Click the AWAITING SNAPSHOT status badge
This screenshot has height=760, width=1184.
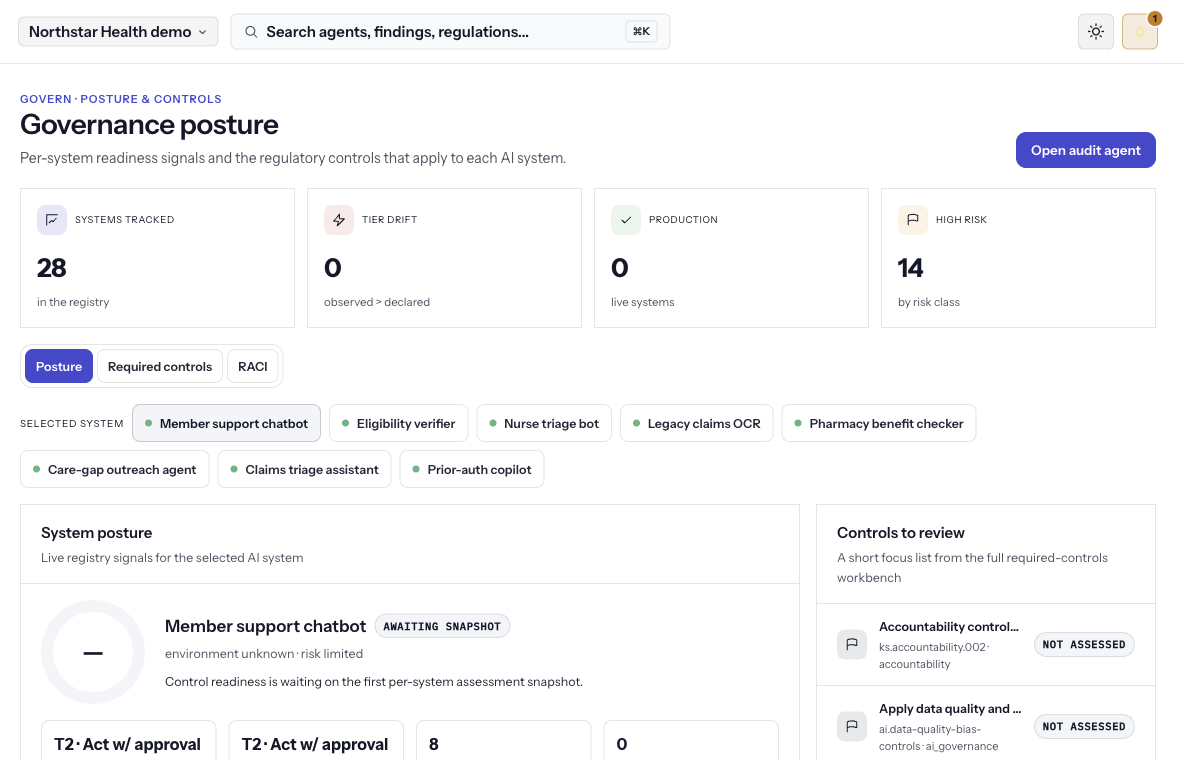pyautogui.click(x=442, y=626)
